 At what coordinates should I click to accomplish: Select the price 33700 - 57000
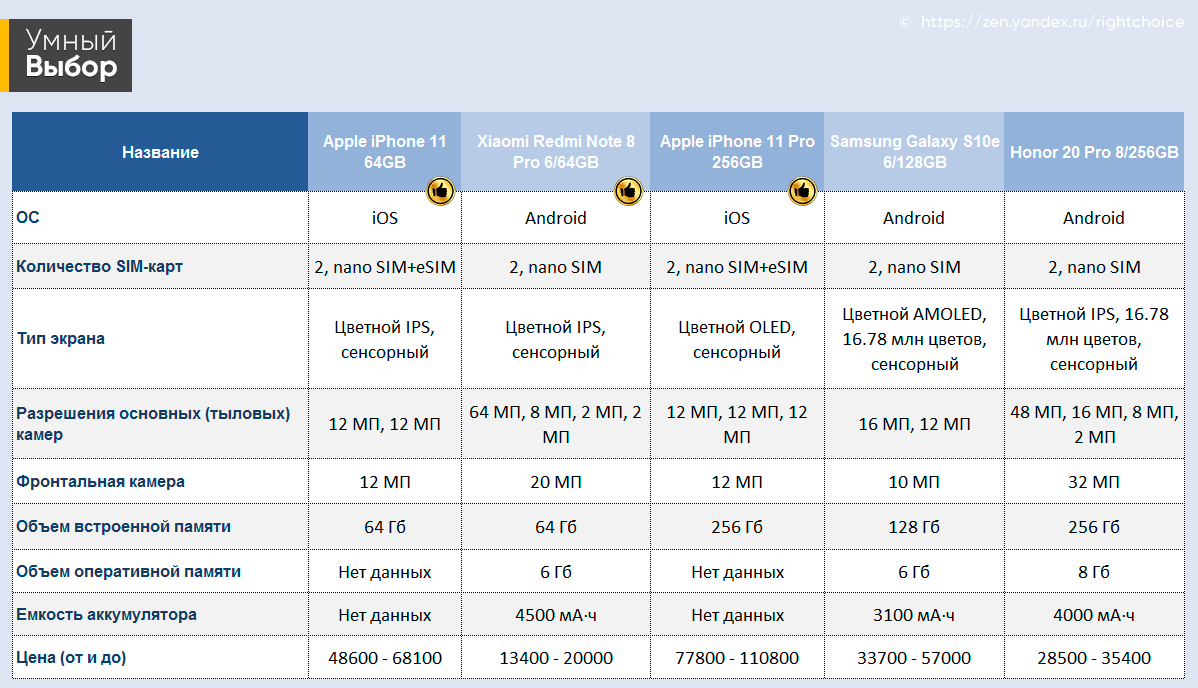pos(915,658)
